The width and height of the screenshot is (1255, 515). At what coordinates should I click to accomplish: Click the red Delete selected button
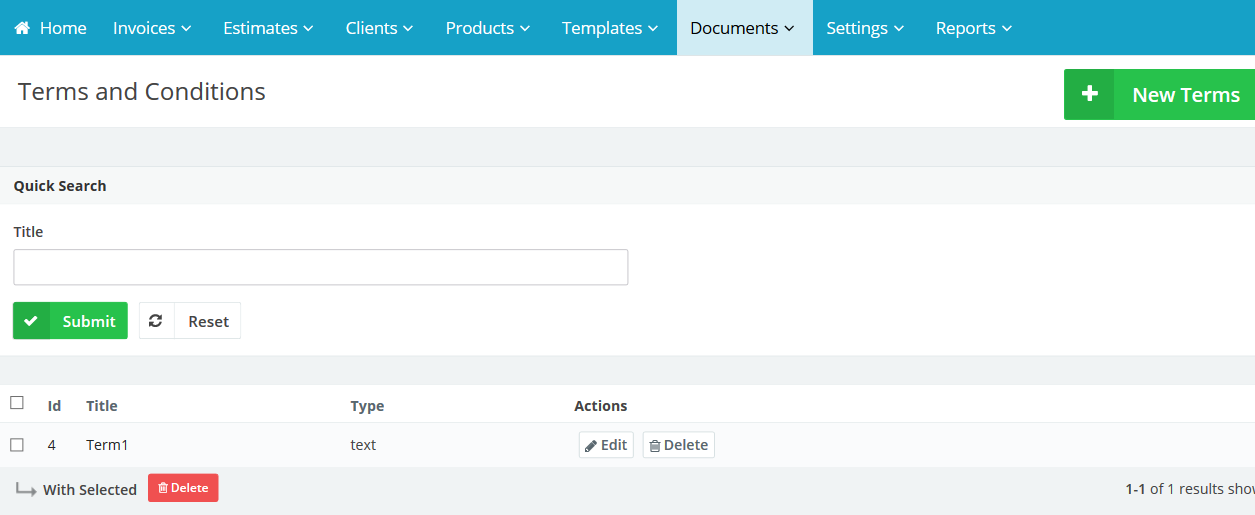tap(183, 488)
